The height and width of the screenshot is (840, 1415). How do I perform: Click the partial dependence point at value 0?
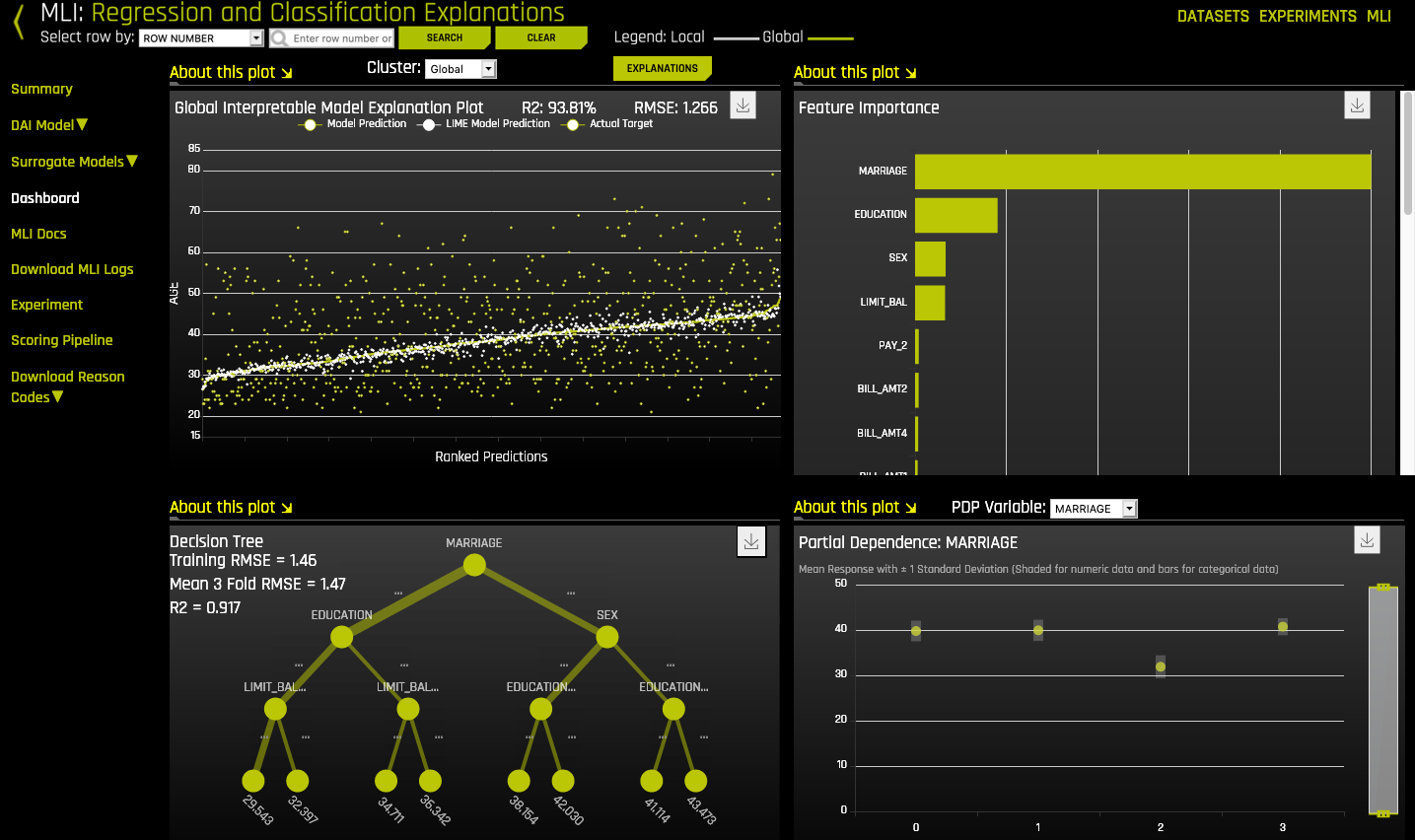tap(916, 631)
